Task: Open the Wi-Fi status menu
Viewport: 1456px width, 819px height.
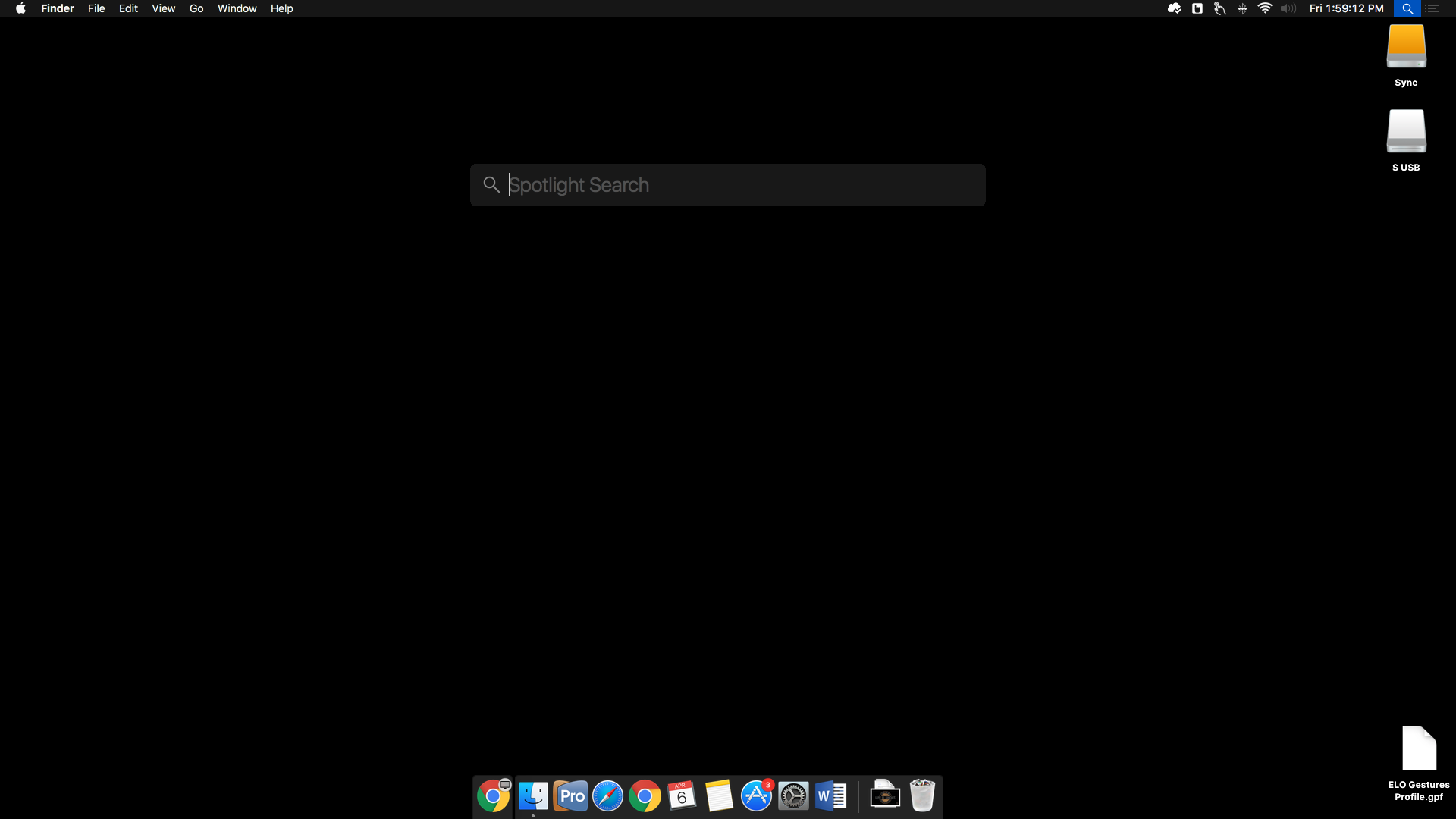Action: [x=1265, y=8]
